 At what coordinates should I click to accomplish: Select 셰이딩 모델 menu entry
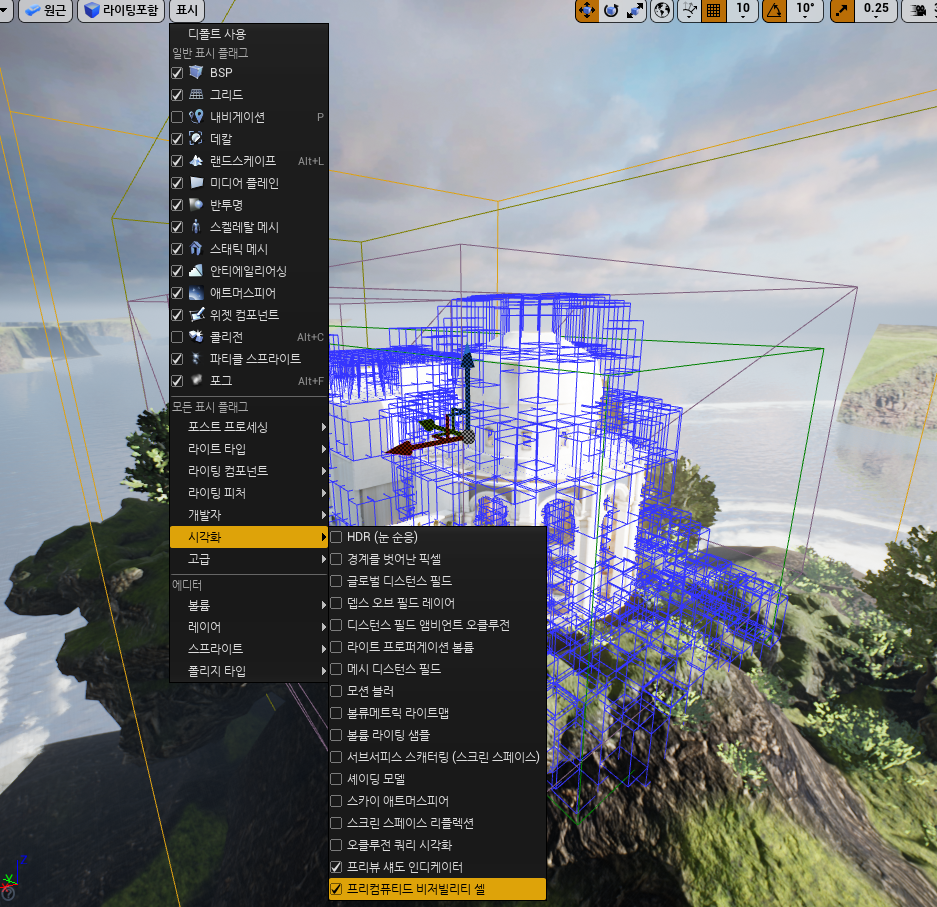(437, 779)
